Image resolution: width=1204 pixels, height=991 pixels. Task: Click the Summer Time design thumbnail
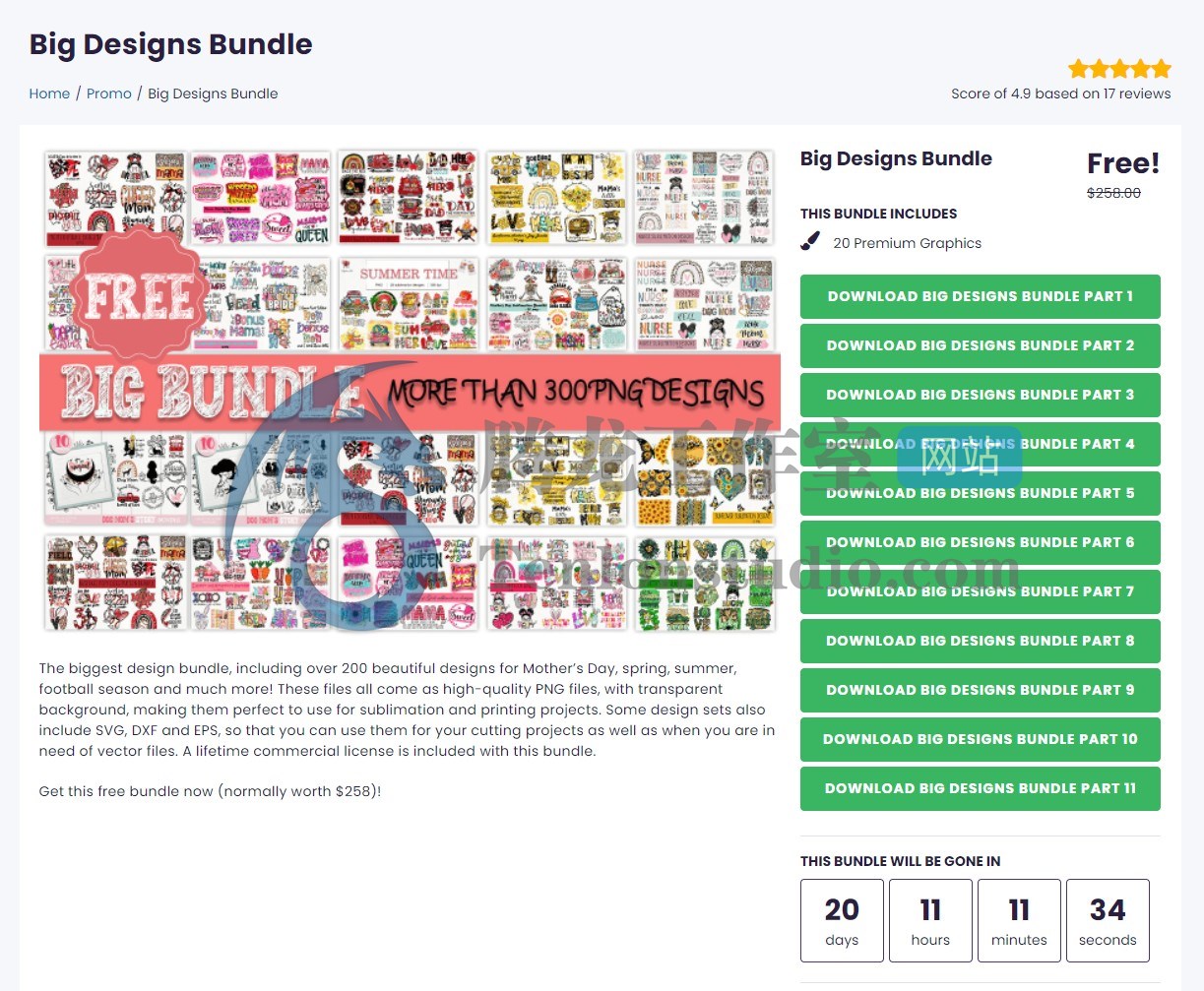coord(409,304)
